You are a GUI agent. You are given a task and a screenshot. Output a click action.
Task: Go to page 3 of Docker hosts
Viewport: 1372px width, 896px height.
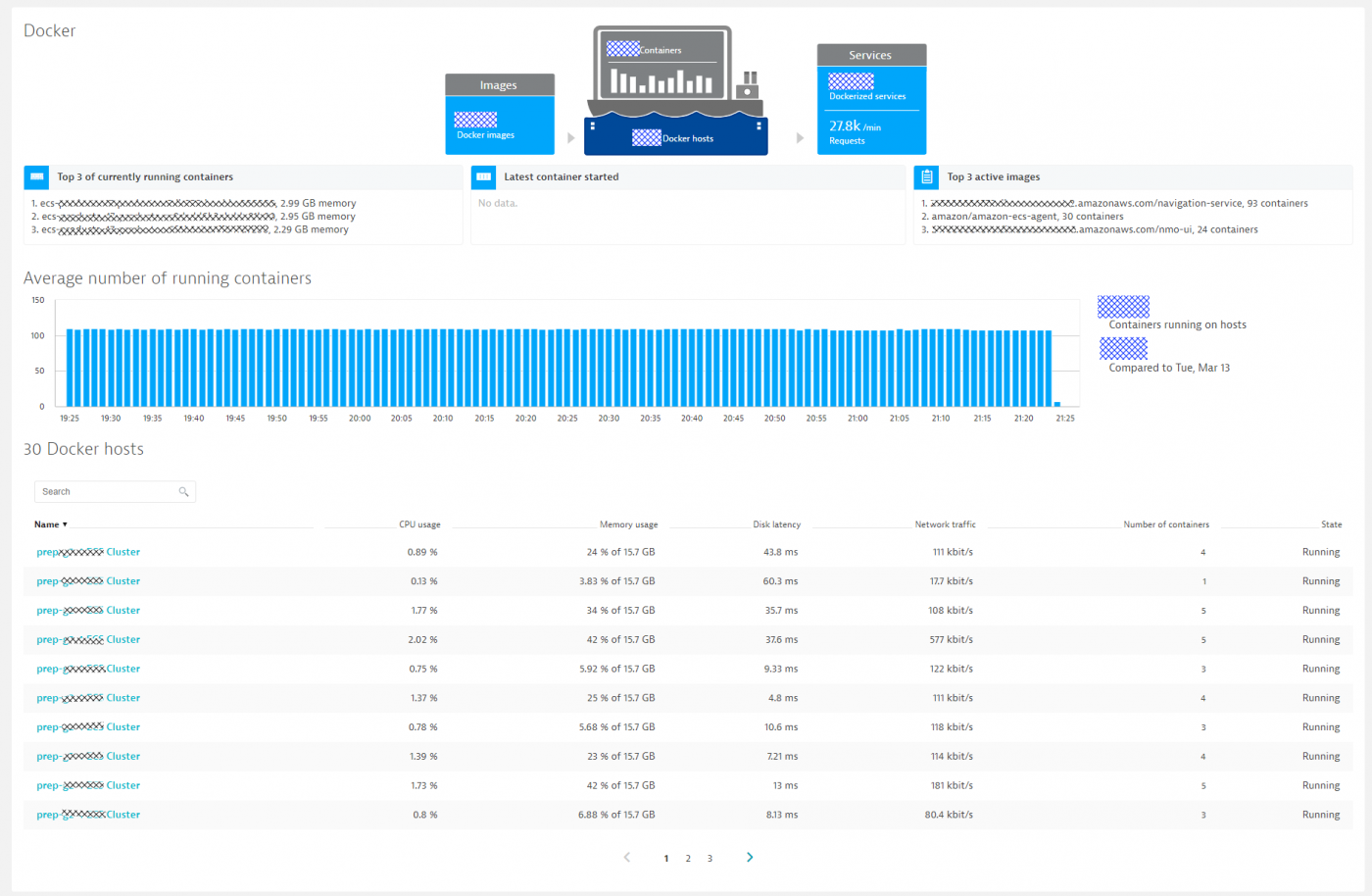pos(710,858)
